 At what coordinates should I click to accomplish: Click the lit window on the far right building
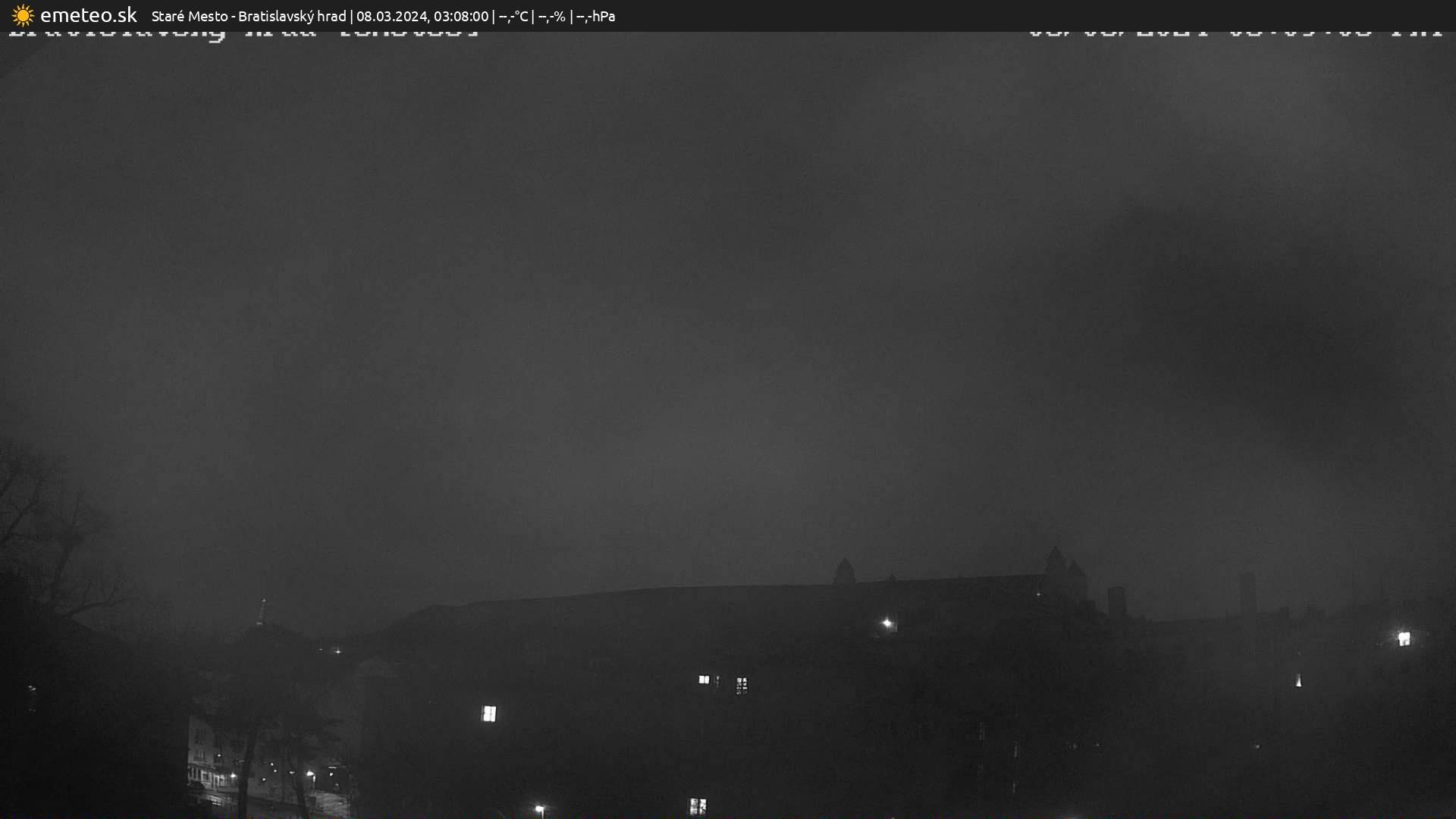coord(1404,639)
